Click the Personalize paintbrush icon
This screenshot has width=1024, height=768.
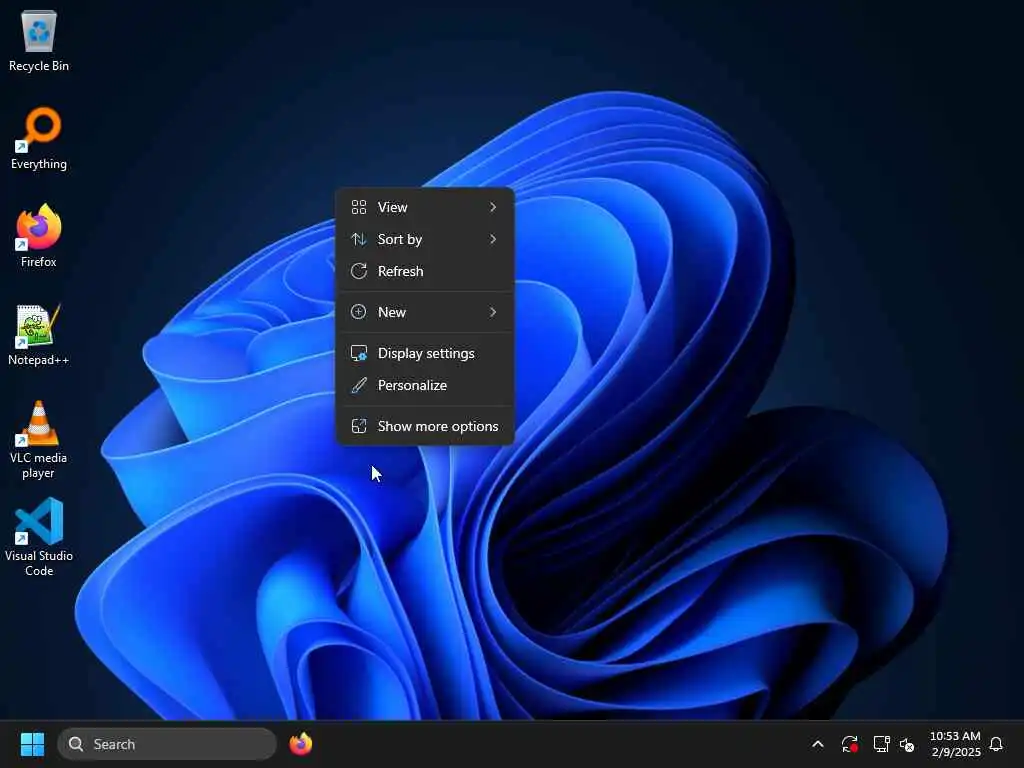point(359,385)
